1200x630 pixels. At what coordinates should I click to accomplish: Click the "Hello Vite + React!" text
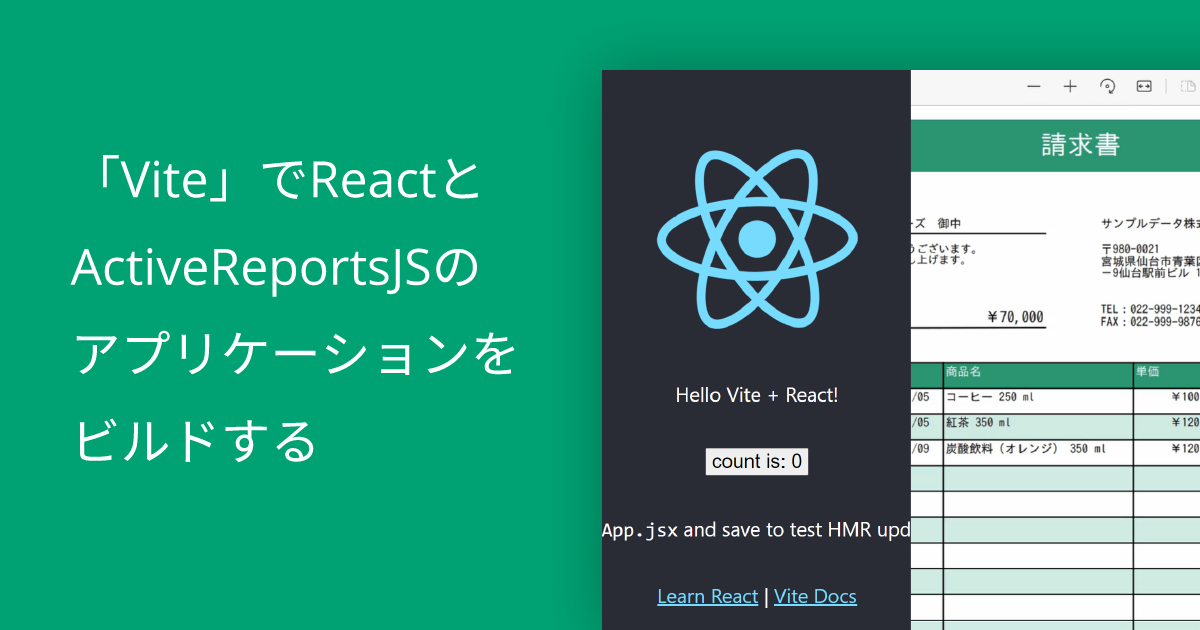[x=757, y=395]
